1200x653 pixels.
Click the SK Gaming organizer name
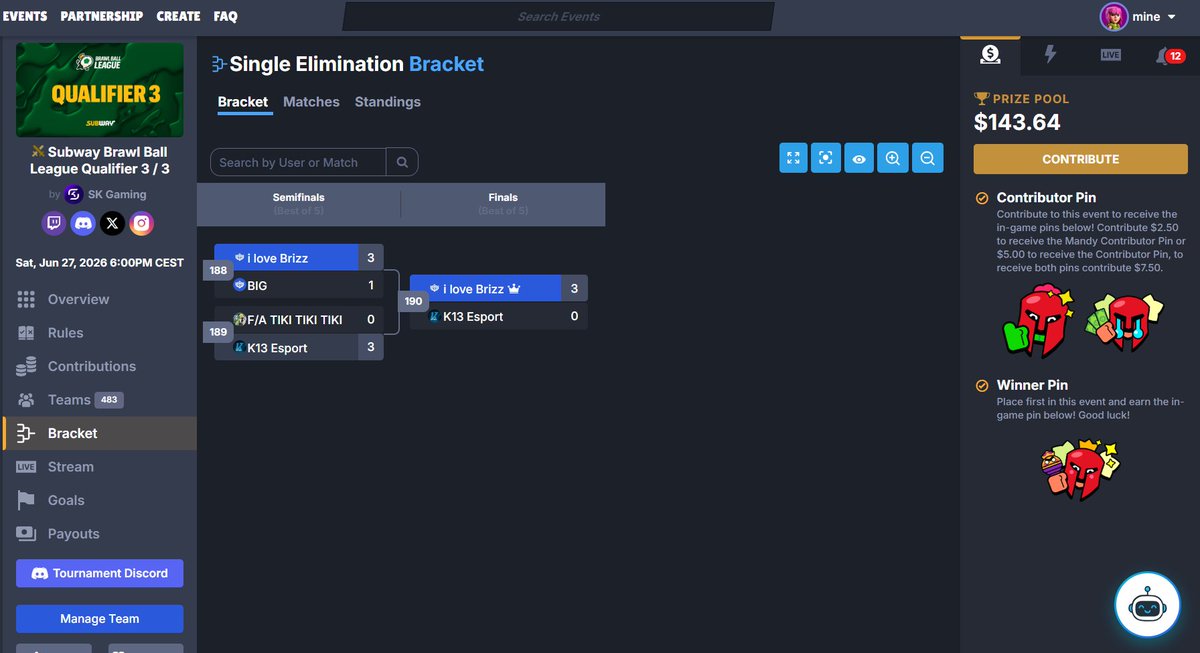(119, 194)
